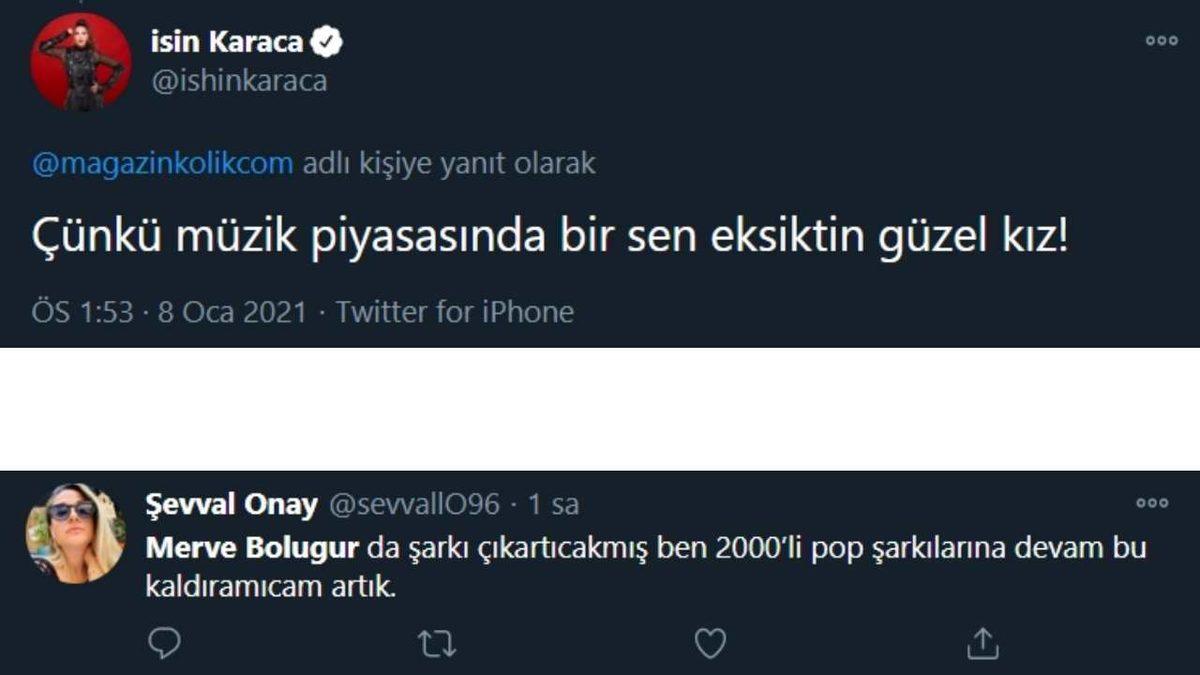Screen dimensions: 1200x675
Task: Open more options on isin Karaca's tweet
Action: coord(1160,38)
